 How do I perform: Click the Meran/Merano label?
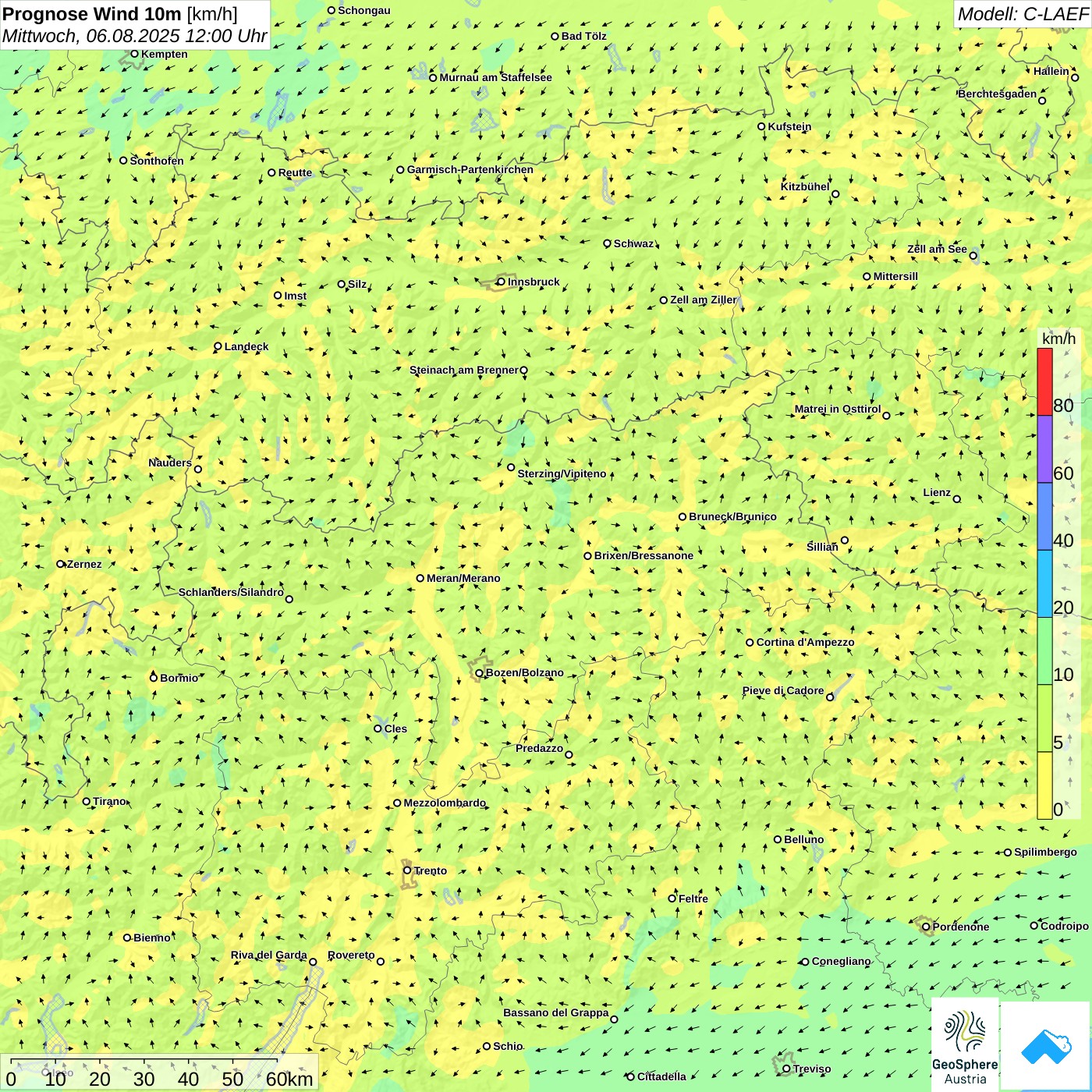pos(463,578)
